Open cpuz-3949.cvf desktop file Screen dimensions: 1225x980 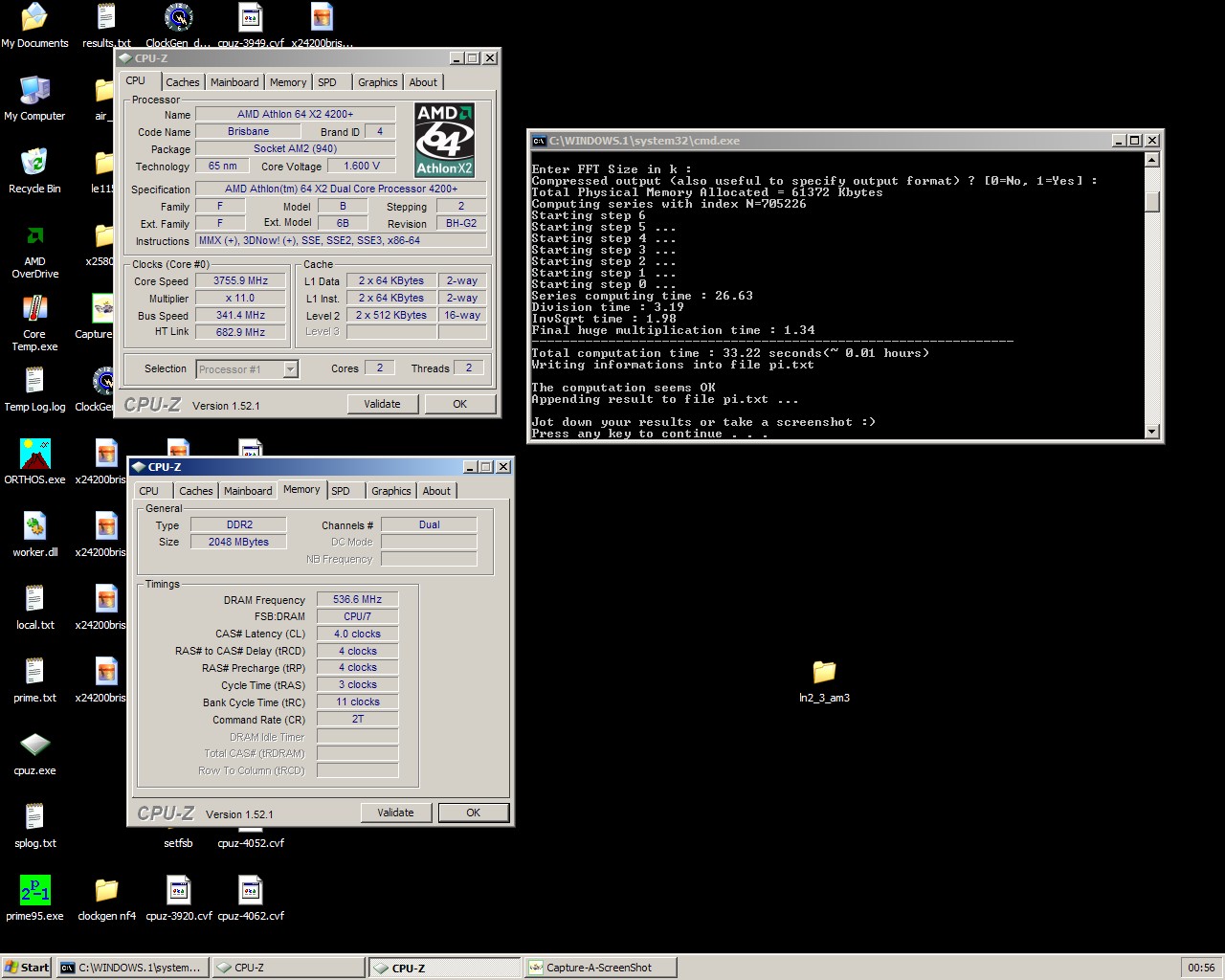point(251,26)
